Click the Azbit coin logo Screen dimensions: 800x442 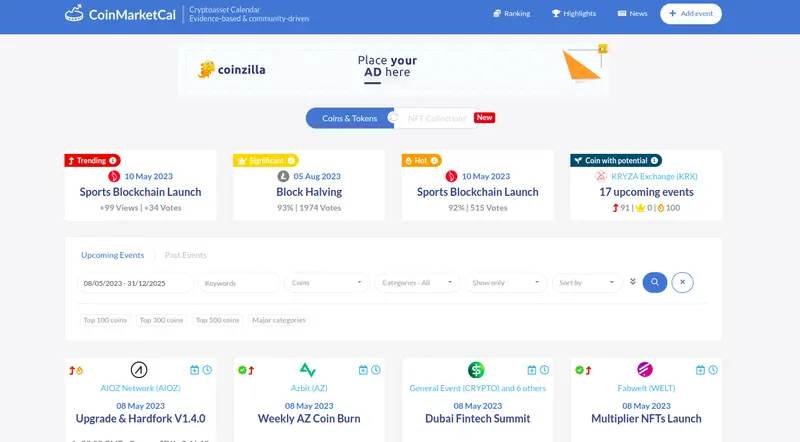point(308,370)
